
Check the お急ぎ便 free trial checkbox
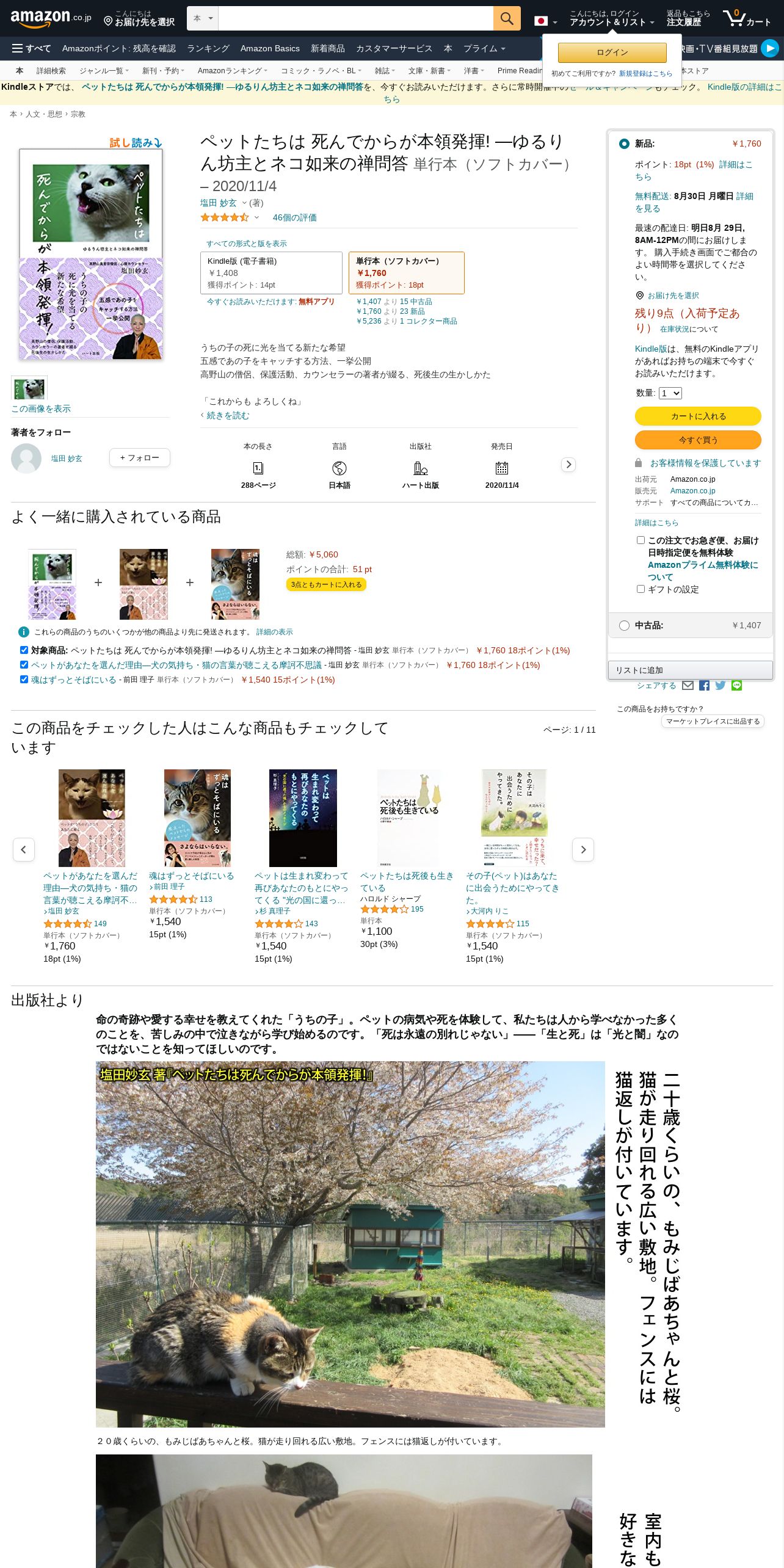pos(641,540)
